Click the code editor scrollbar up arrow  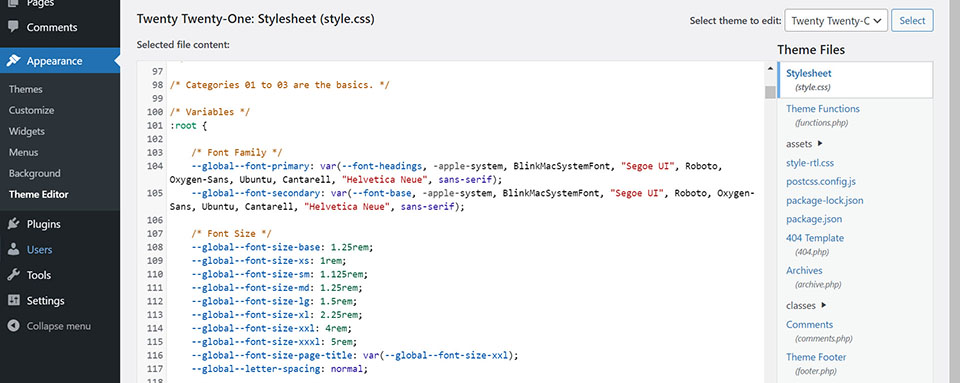[770, 69]
